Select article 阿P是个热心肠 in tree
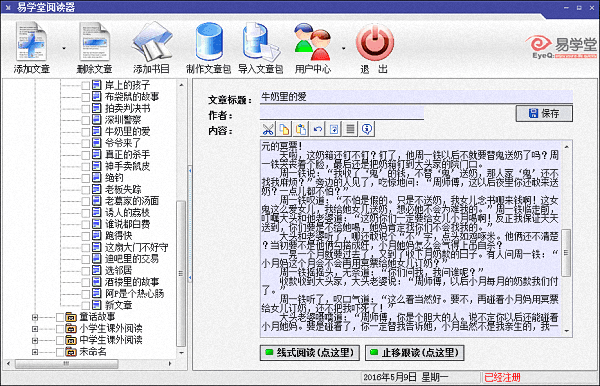Viewport: 600px width, 386px height. click(135, 293)
